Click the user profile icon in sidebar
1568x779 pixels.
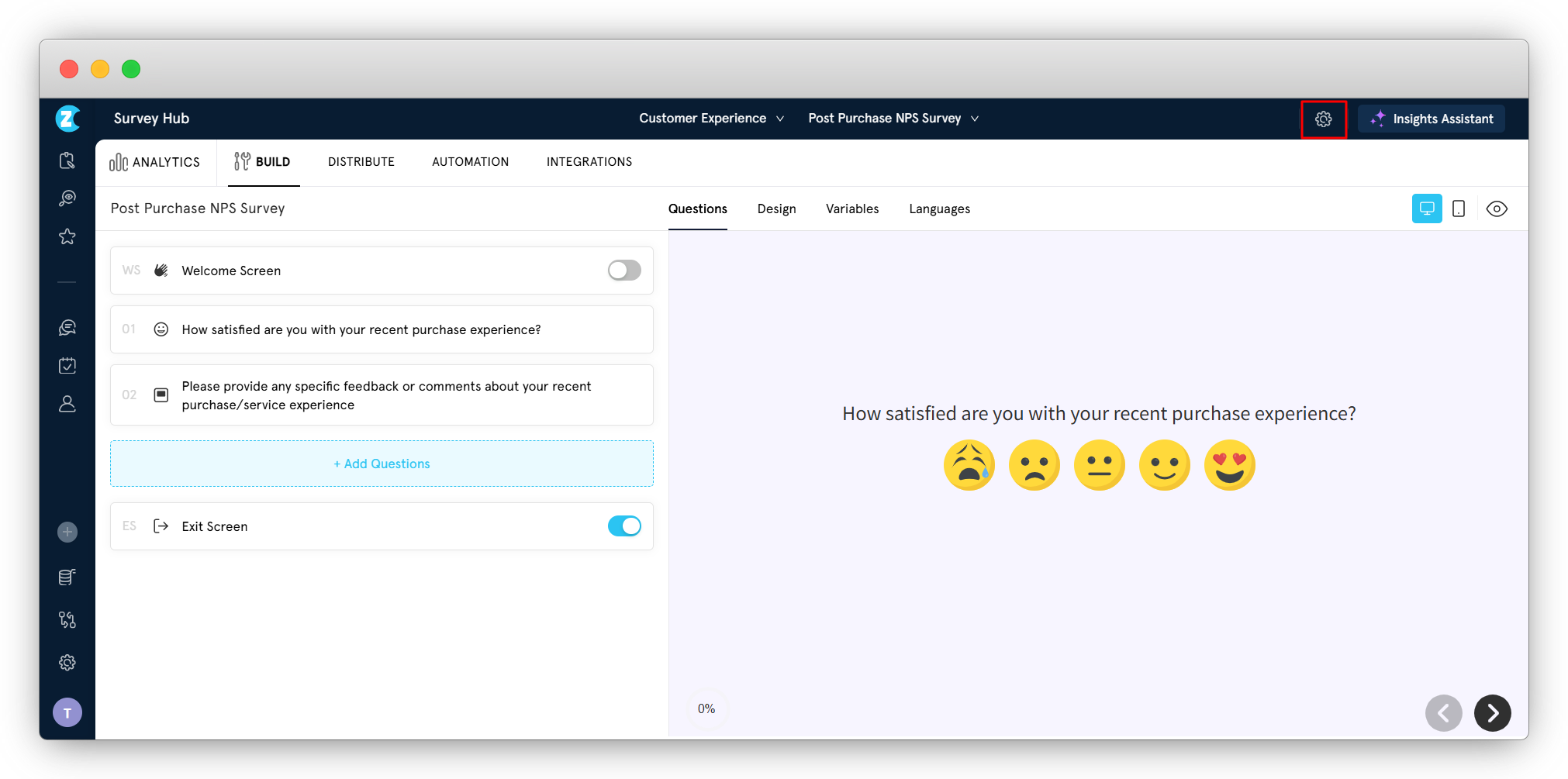click(67, 404)
